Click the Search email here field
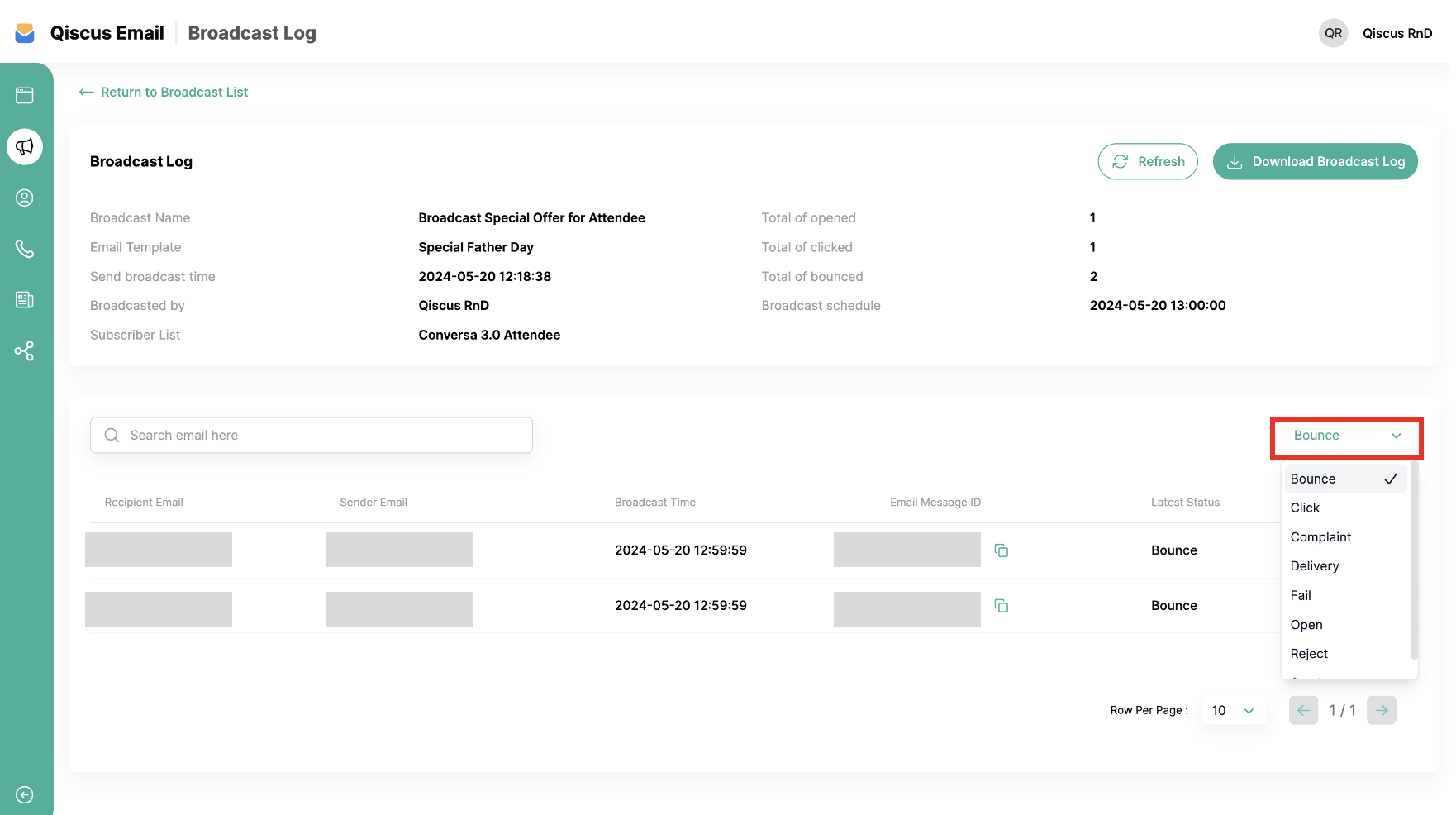Screen dimensions: 1456x815 pos(312,436)
